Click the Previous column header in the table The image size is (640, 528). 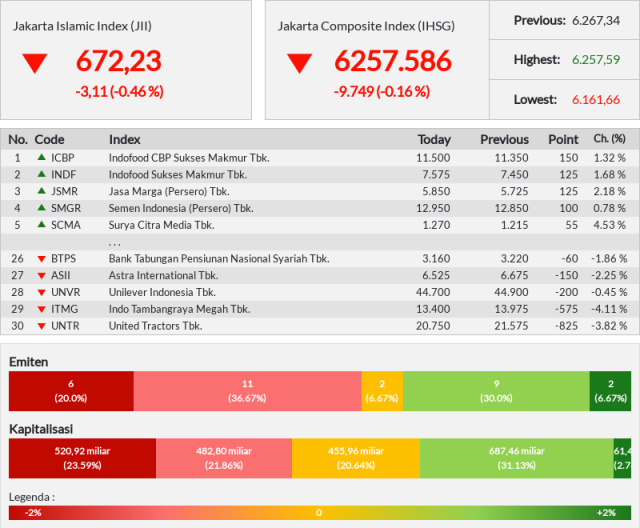coord(504,140)
